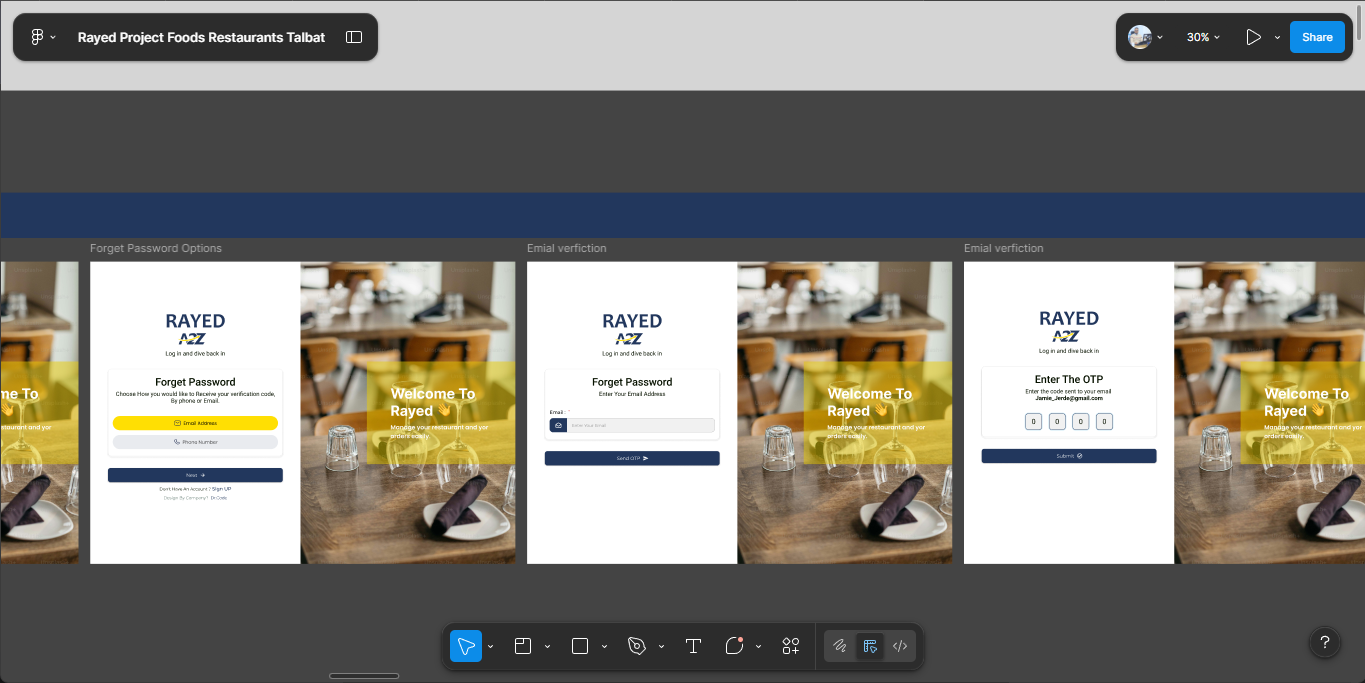Viewport: 1365px width, 683px height.
Task: Switch to Design mode toggle
Action: tap(870, 646)
